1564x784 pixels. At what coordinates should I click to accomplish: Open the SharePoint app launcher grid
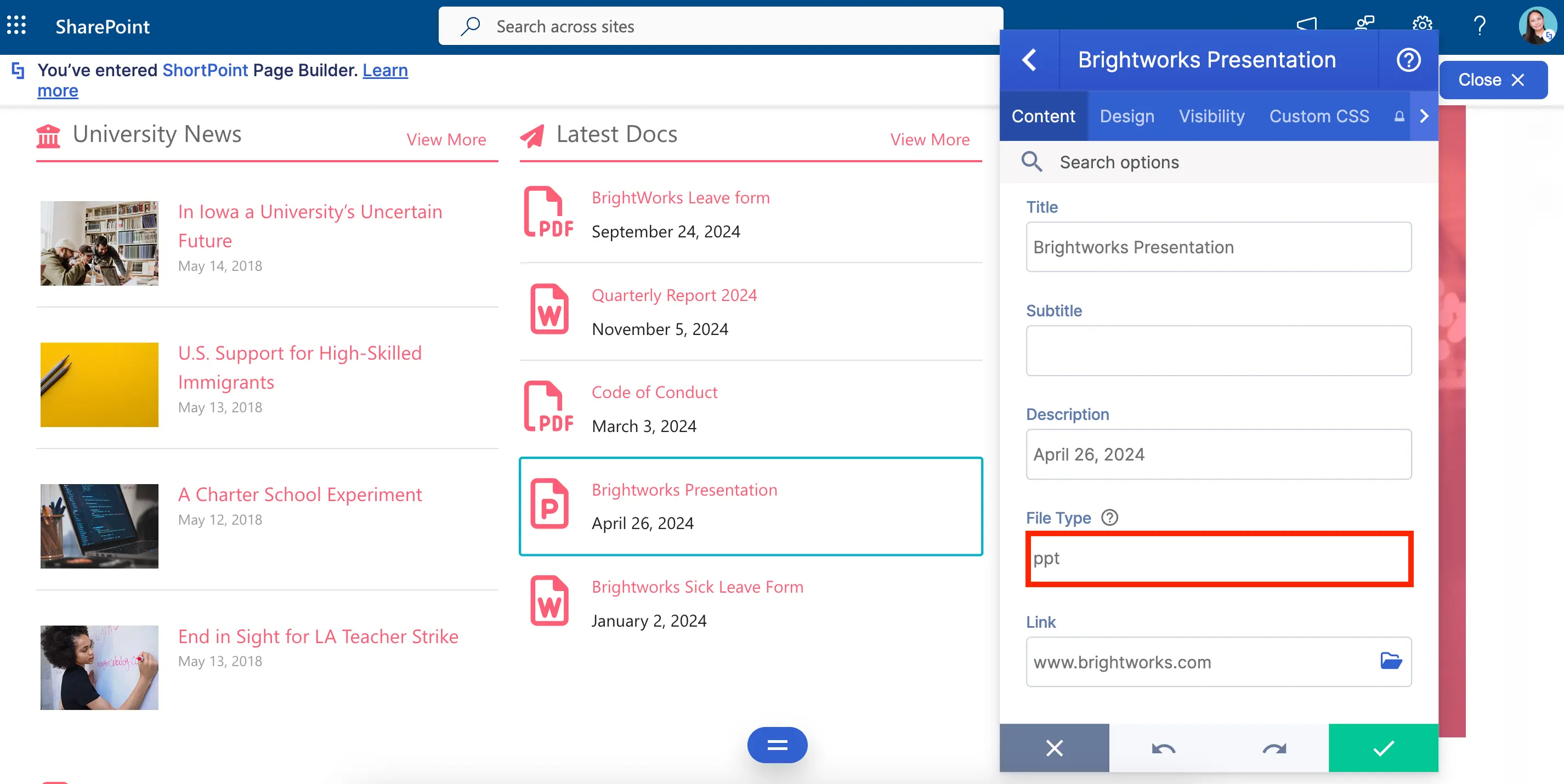click(x=16, y=25)
